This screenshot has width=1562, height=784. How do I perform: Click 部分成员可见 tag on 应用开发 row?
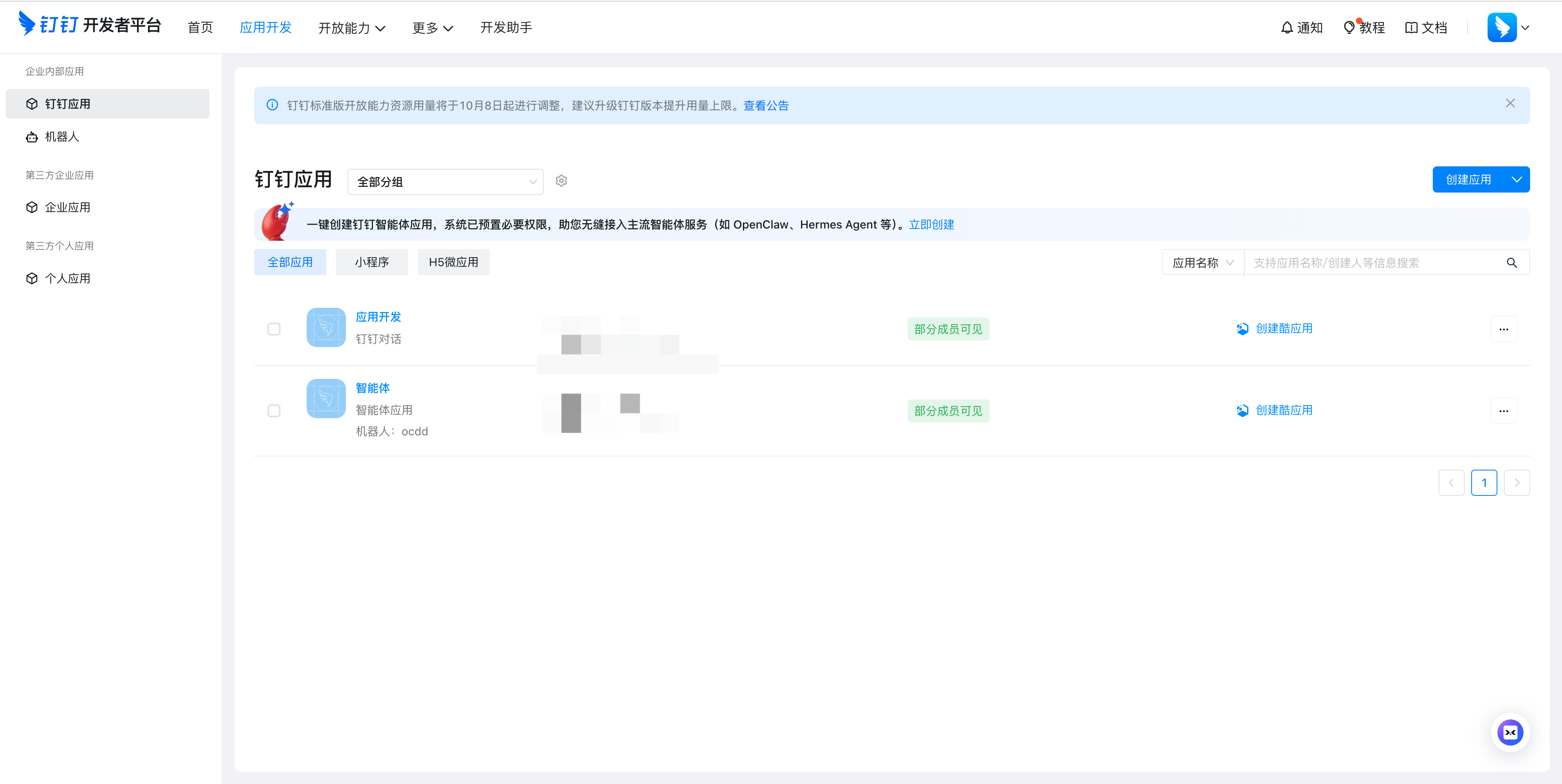pyautogui.click(x=948, y=329)
